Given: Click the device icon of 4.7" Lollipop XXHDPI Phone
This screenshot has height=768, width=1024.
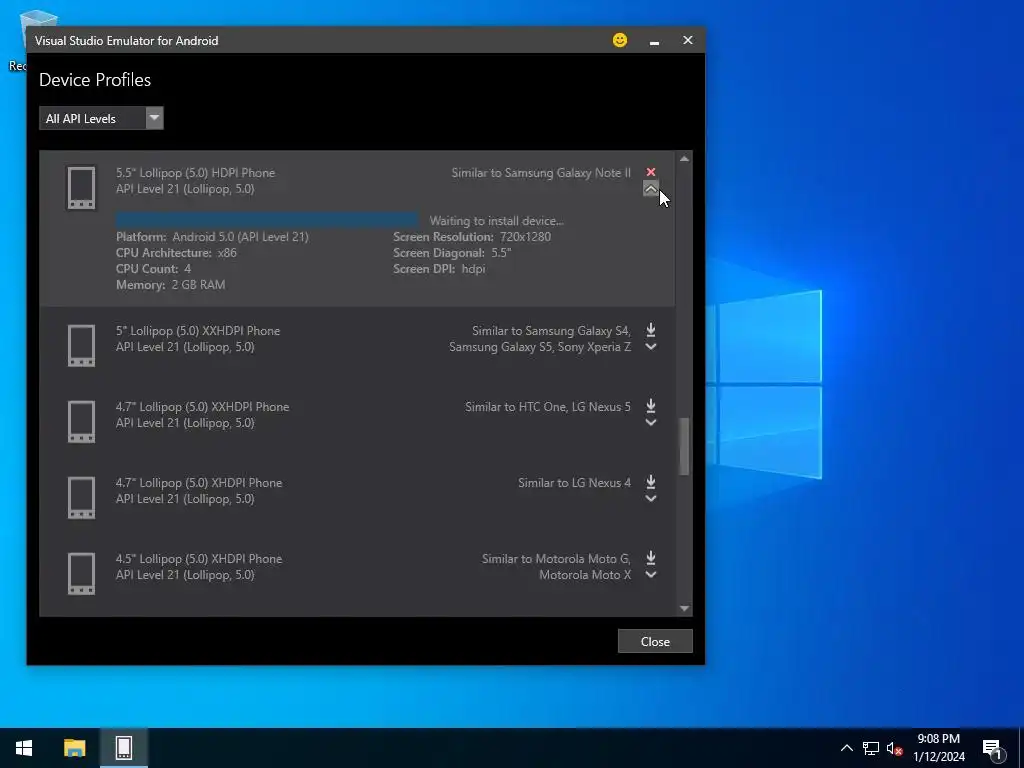Looking at the screenshot, I should [x=81, y=421].
